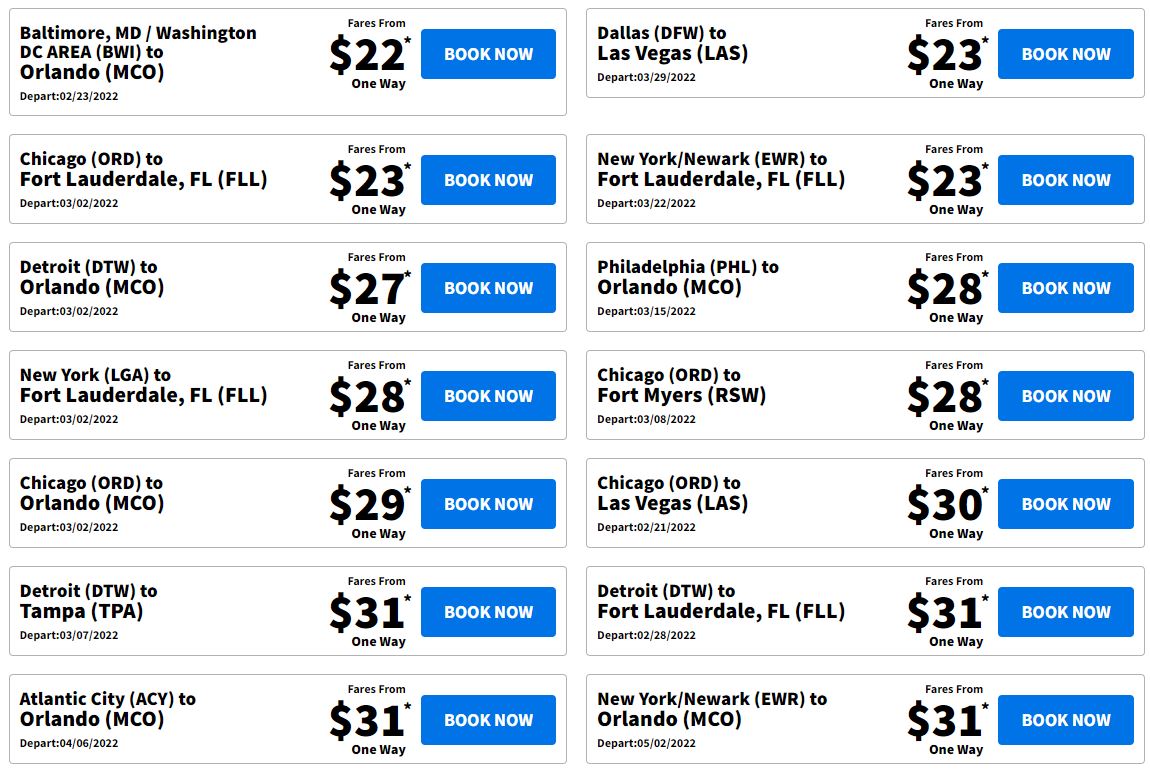Book Detroit to Tampa (TPA) flight
The image size is (1150, 778).
point(488,612)
